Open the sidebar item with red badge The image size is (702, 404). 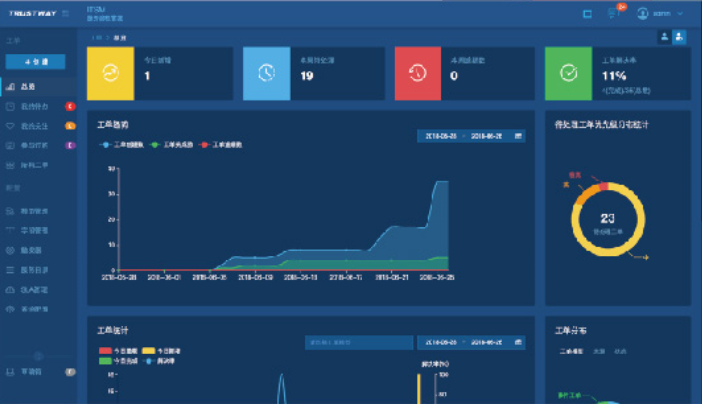(35, 106)
